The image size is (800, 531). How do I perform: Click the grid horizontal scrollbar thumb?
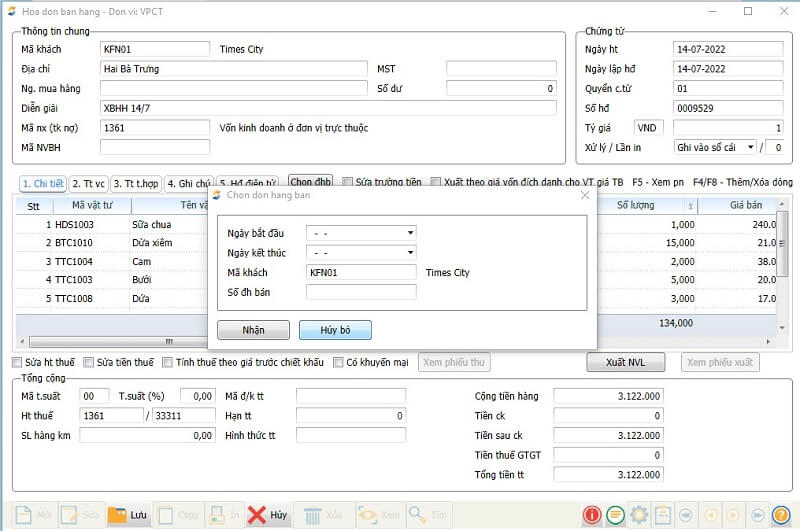point(119,341)
